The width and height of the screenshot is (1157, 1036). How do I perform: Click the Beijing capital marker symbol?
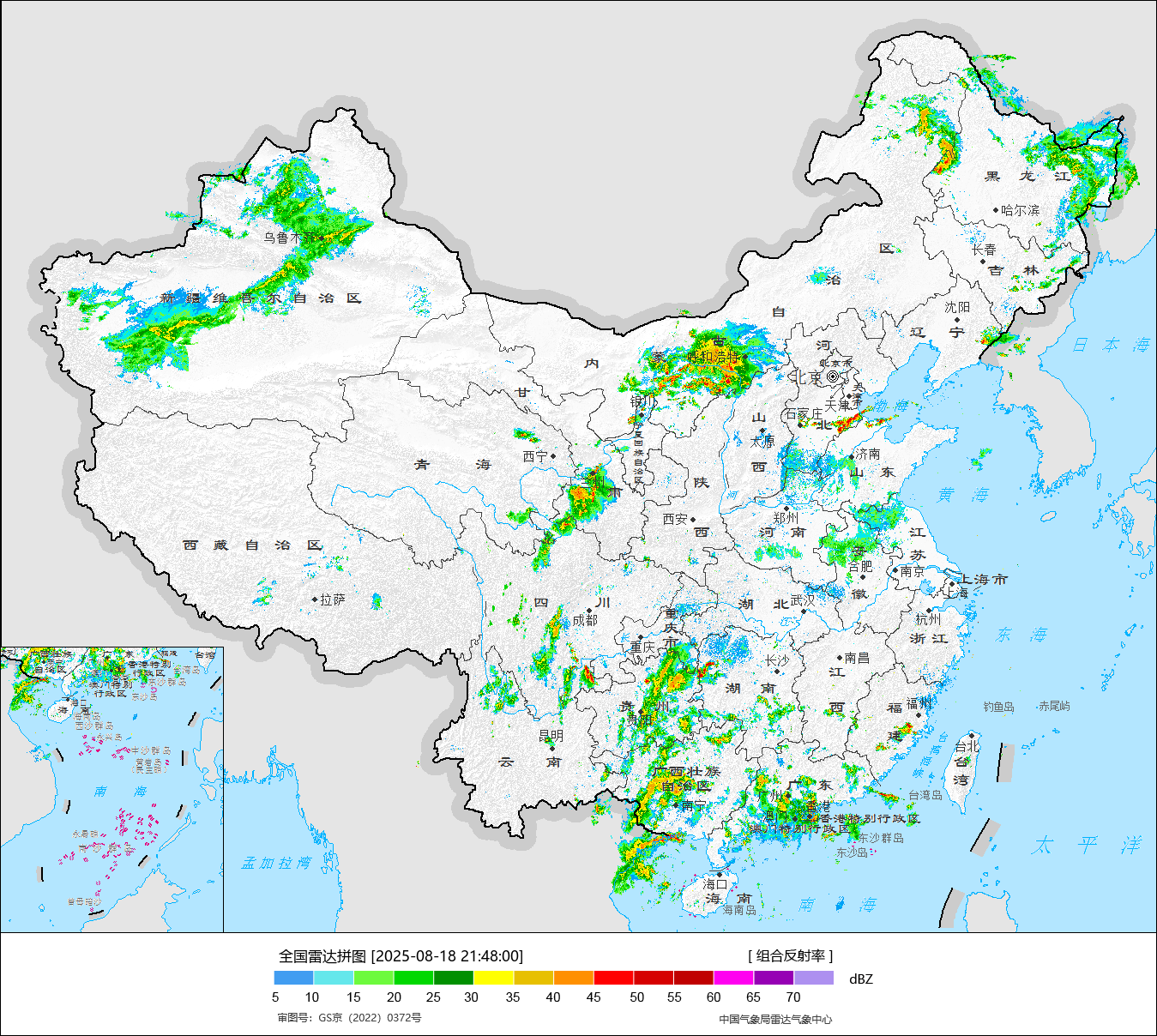tap(832, 376)
